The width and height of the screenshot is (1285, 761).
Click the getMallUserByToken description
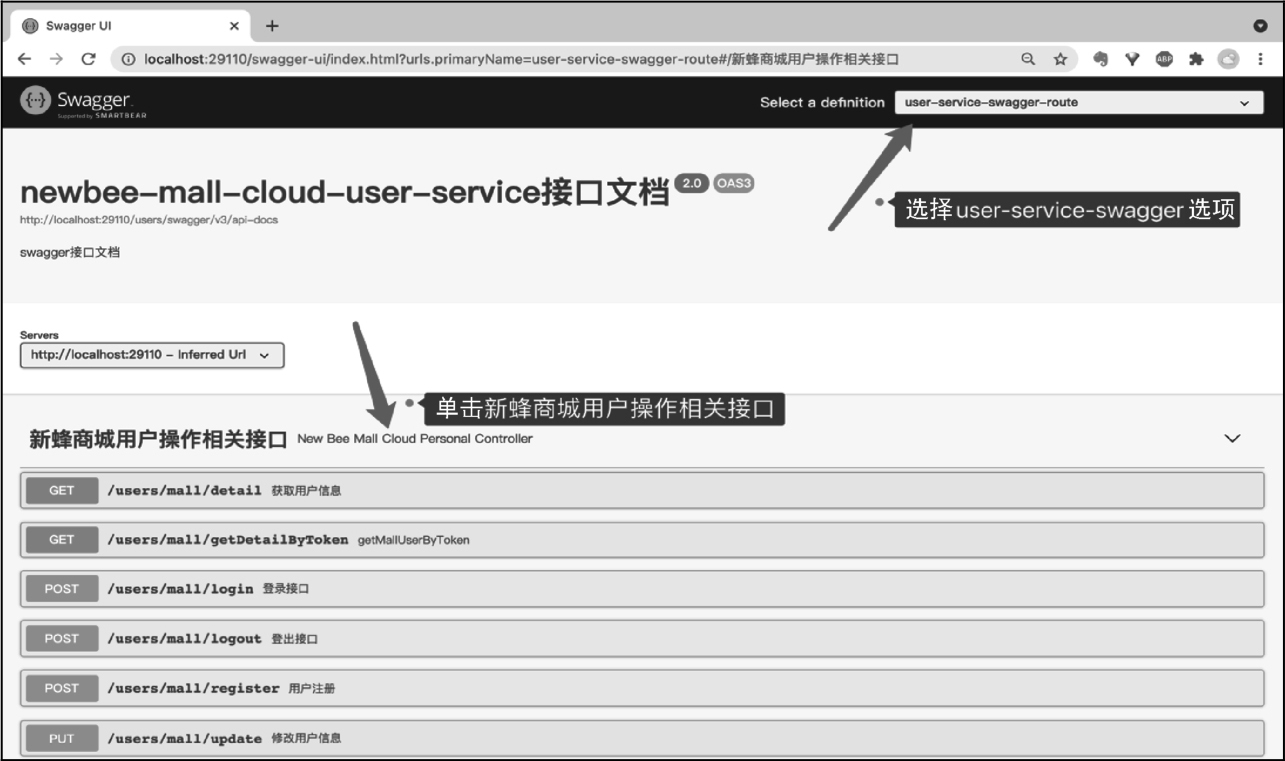tap(413, 540)
